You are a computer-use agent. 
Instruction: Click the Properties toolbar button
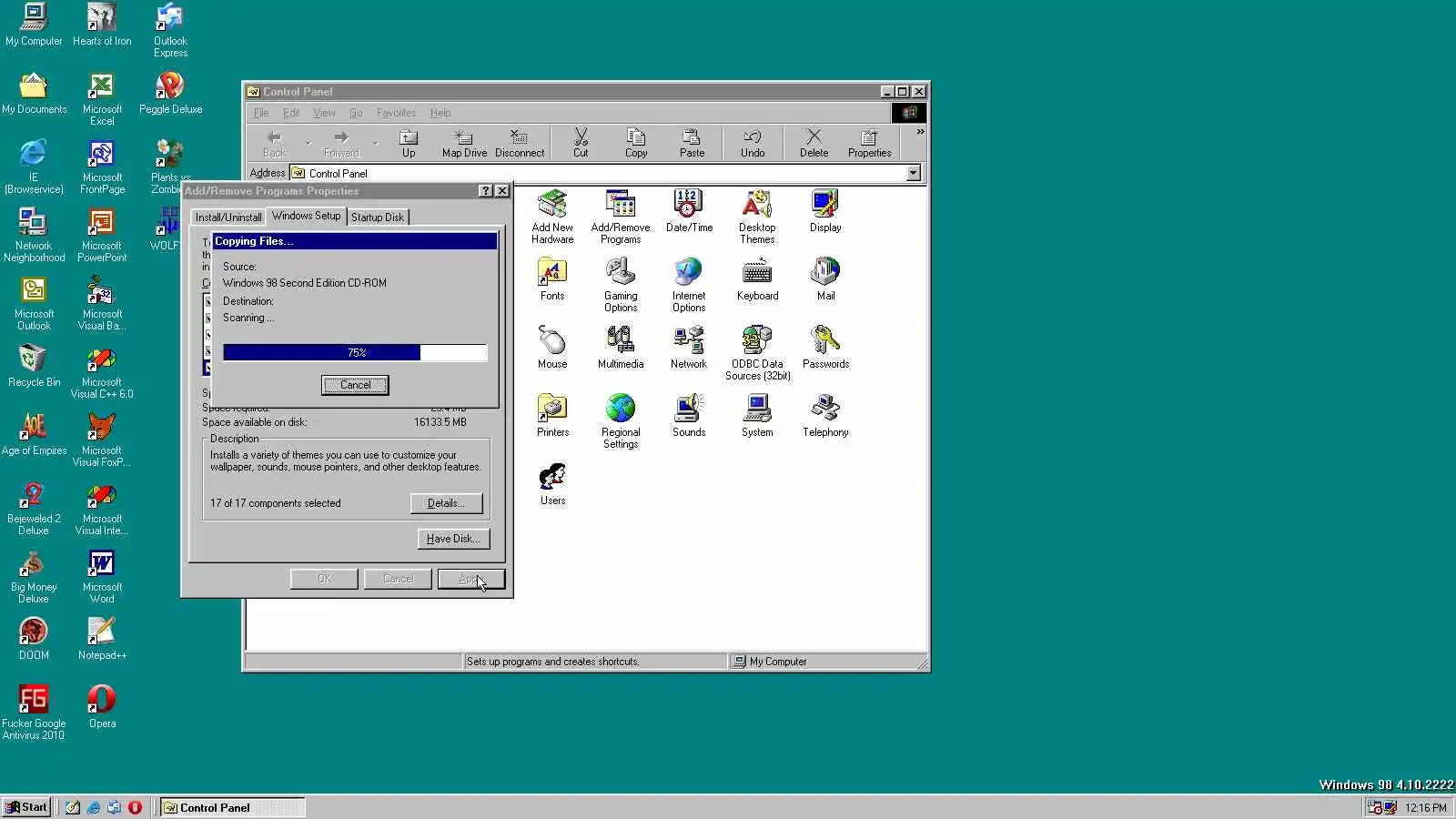point(869,144)
